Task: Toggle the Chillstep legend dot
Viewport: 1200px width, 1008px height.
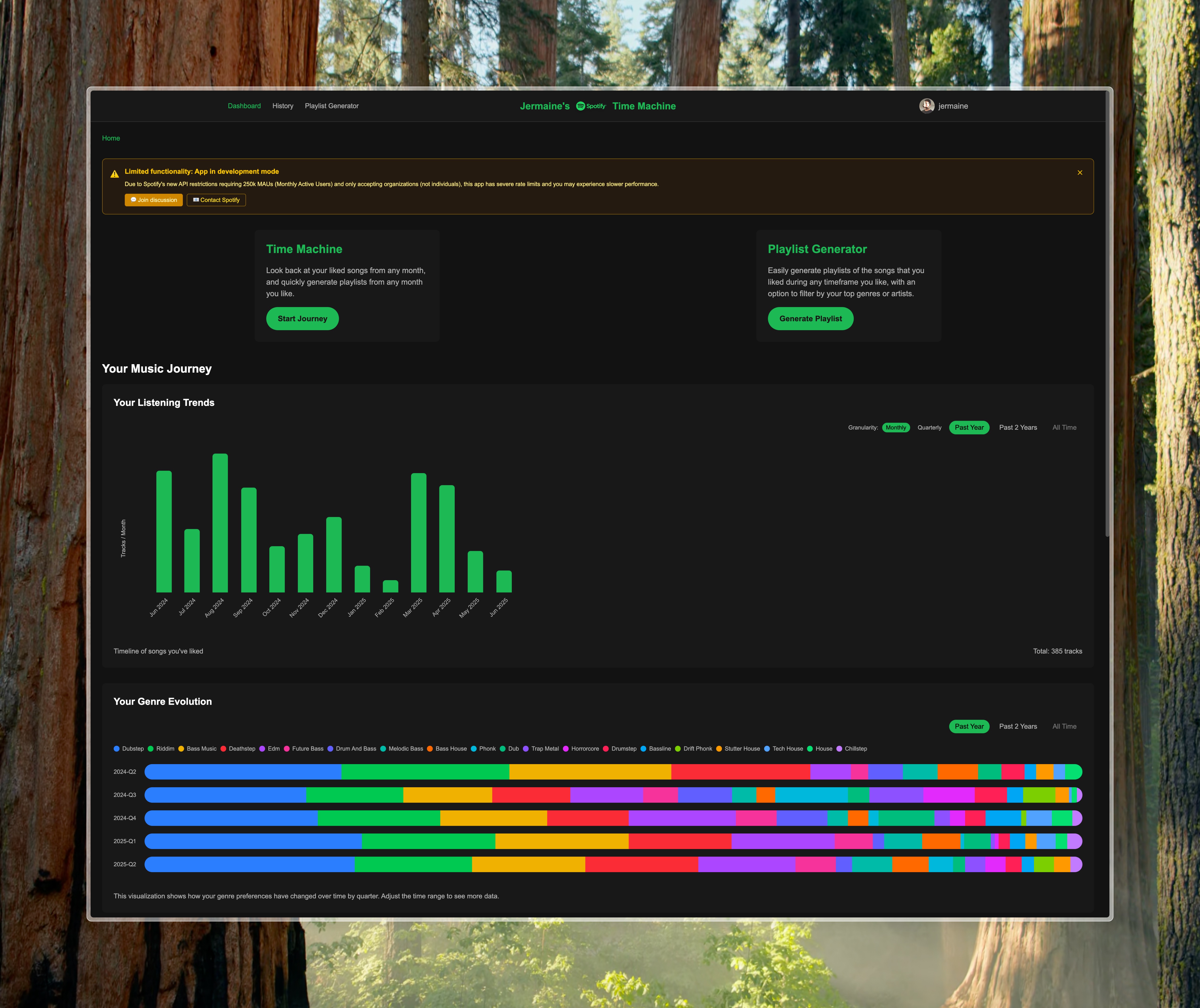Action: pyautogui.click(x=839, y=749)
